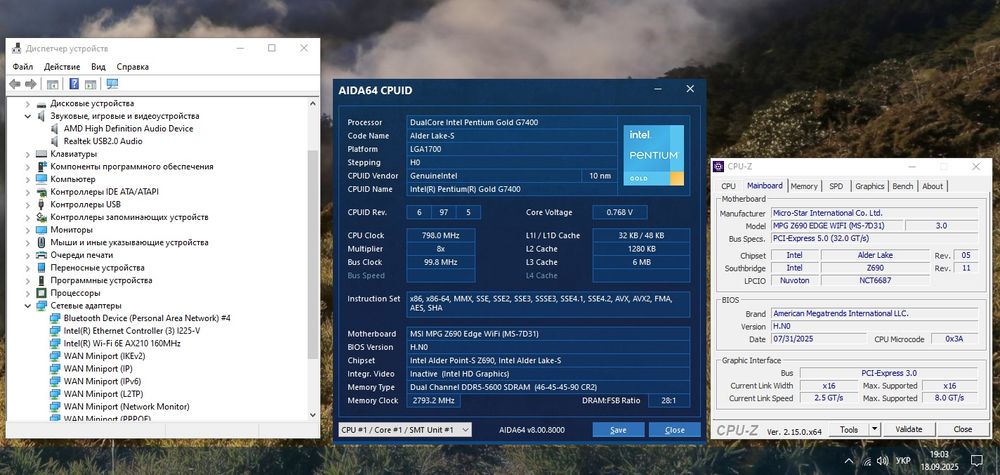Open the Справка menu

[x=133, y=66]
